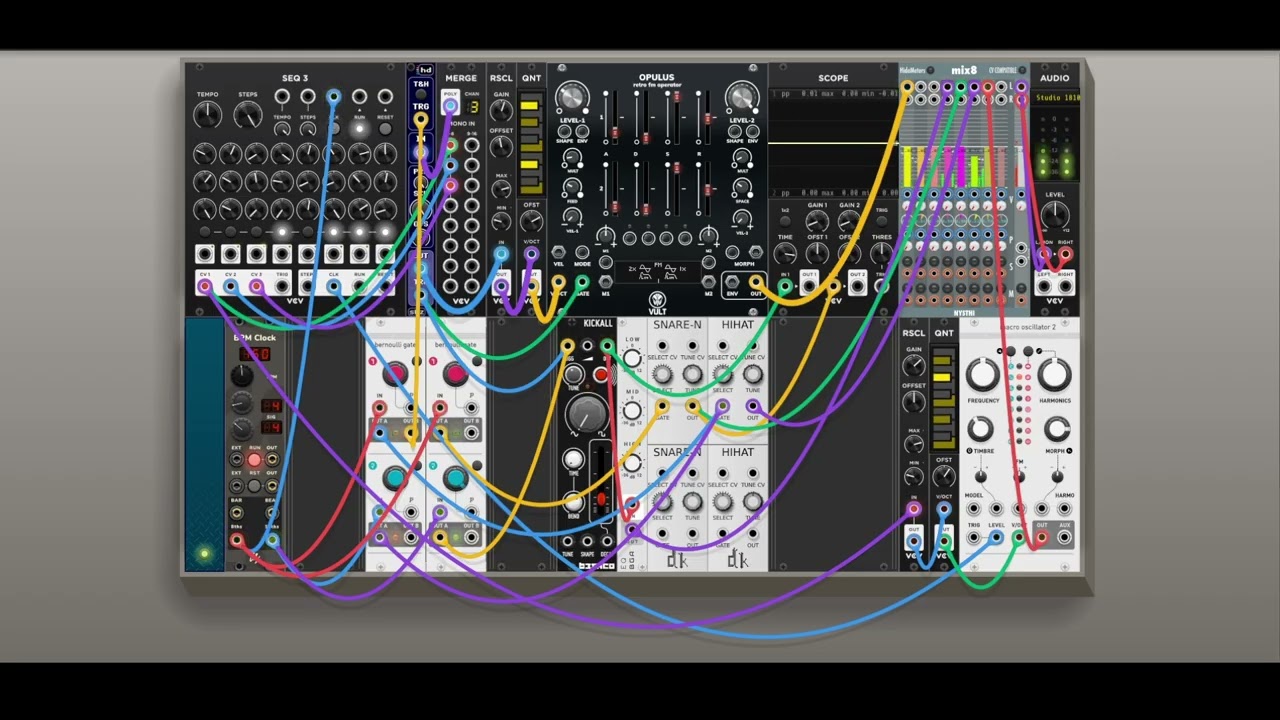The height and width of the screenshot is (720, 1280).
Task: Click the Opulus VEL input jack
Action: coord(559,252)
